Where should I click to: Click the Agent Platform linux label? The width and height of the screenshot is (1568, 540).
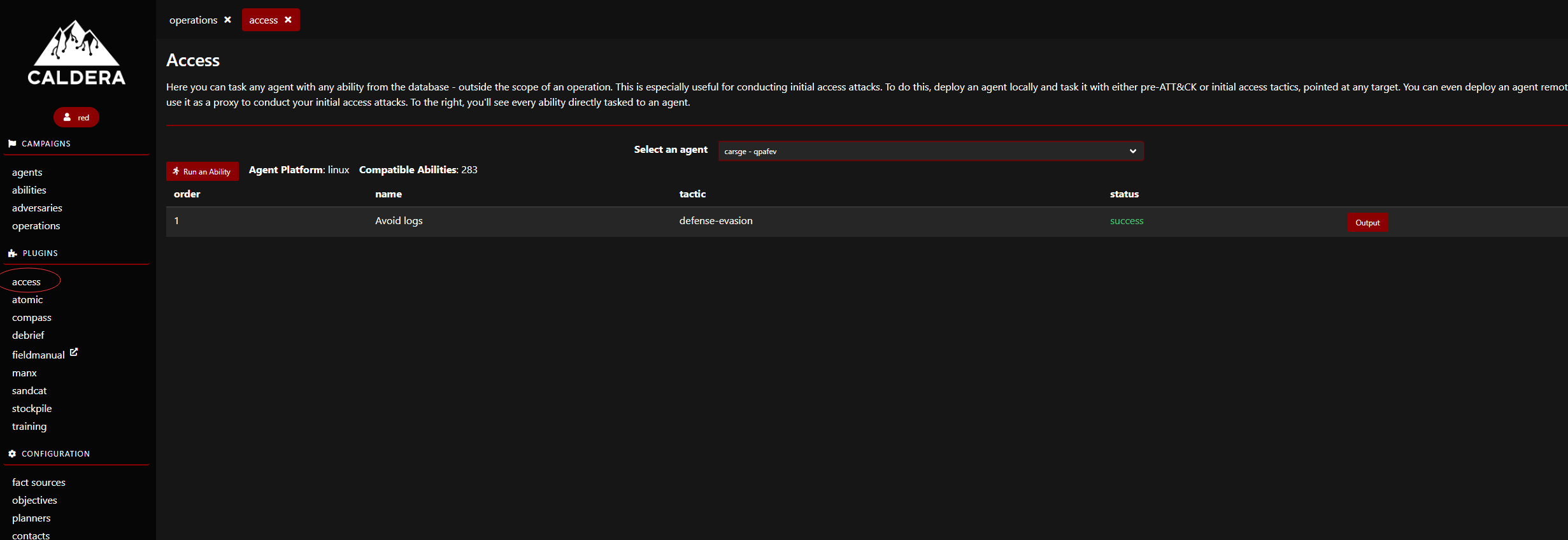pos(299,169)
